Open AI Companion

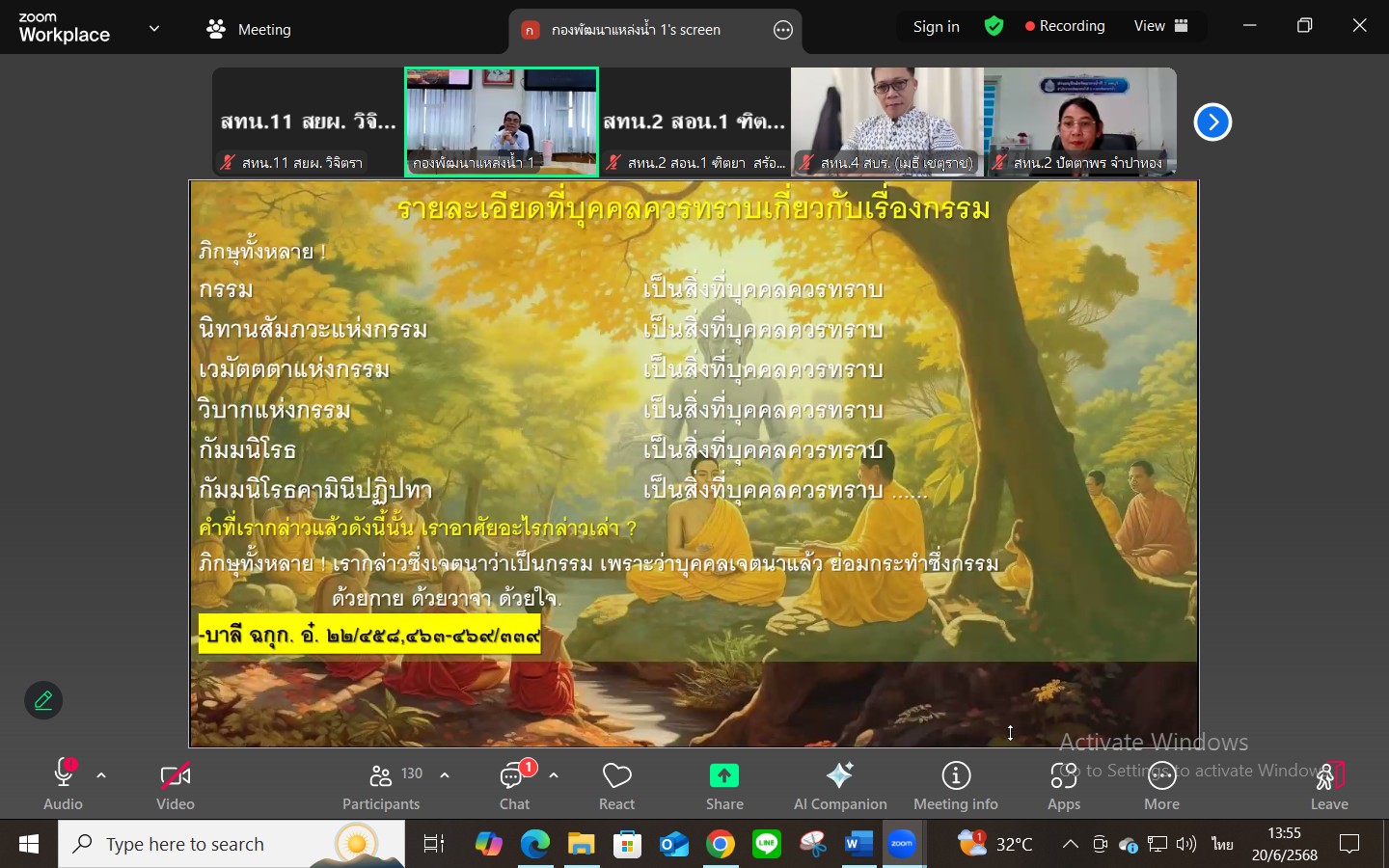[x=840, y=785]
